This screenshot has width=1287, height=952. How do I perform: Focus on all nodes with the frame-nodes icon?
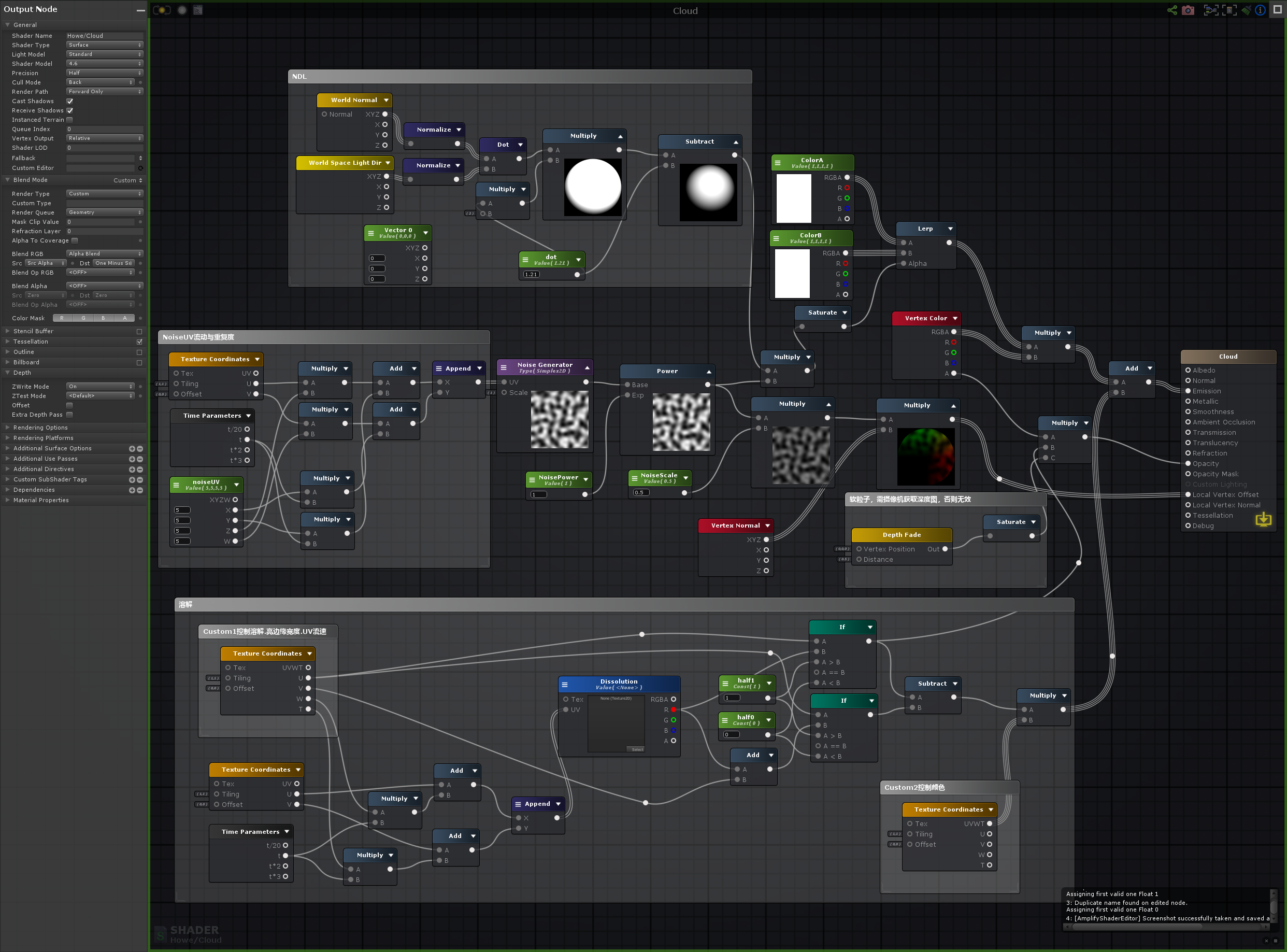pos(1211,10)
